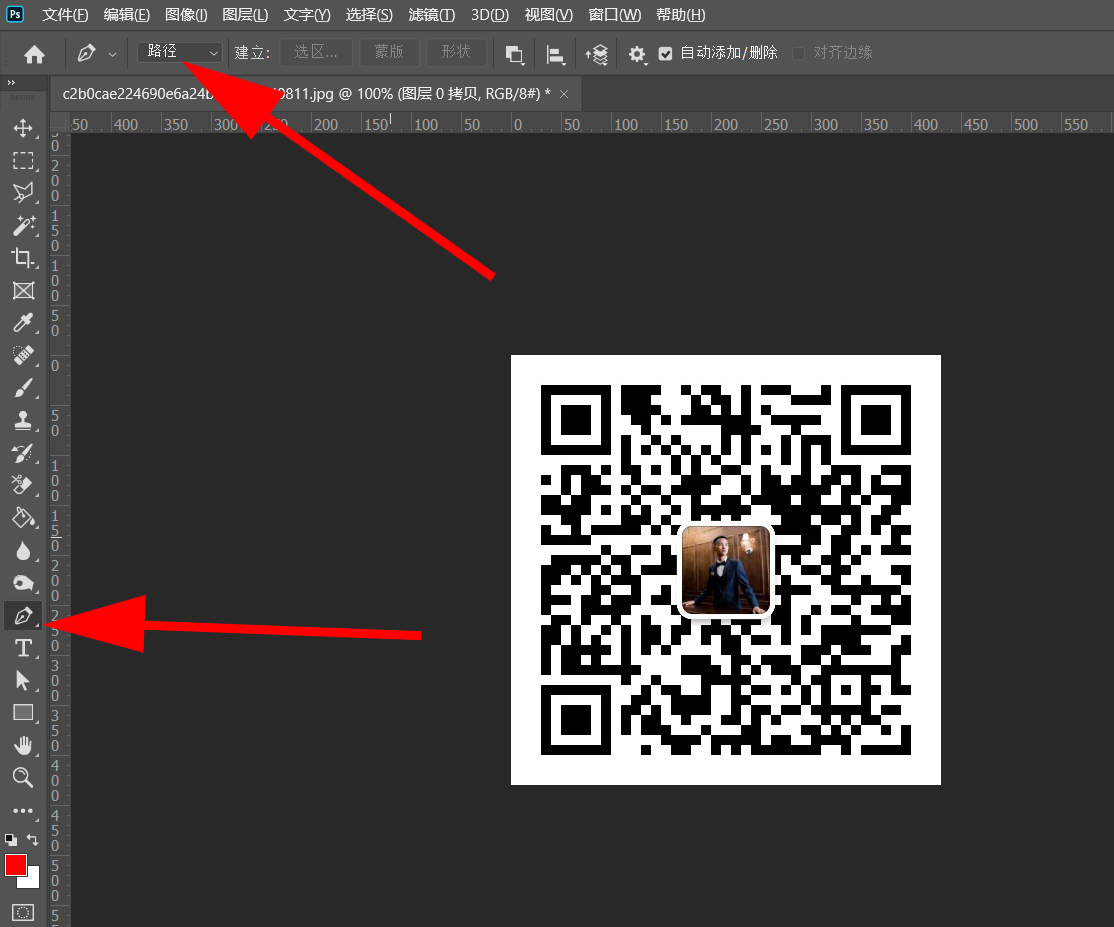Close the open document tab

coord(564,94)
